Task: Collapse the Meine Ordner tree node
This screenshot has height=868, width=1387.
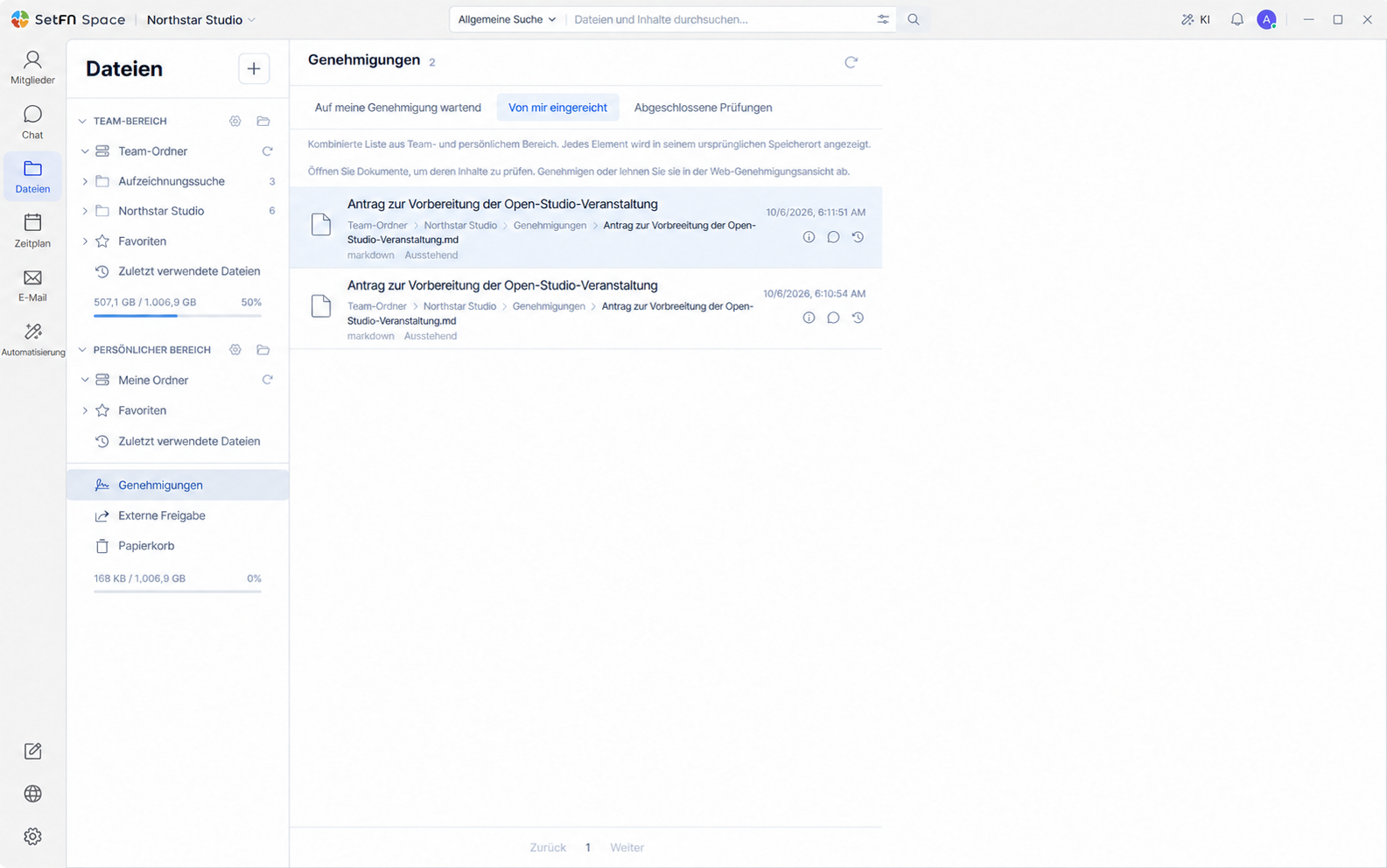Action: [85, 380]
